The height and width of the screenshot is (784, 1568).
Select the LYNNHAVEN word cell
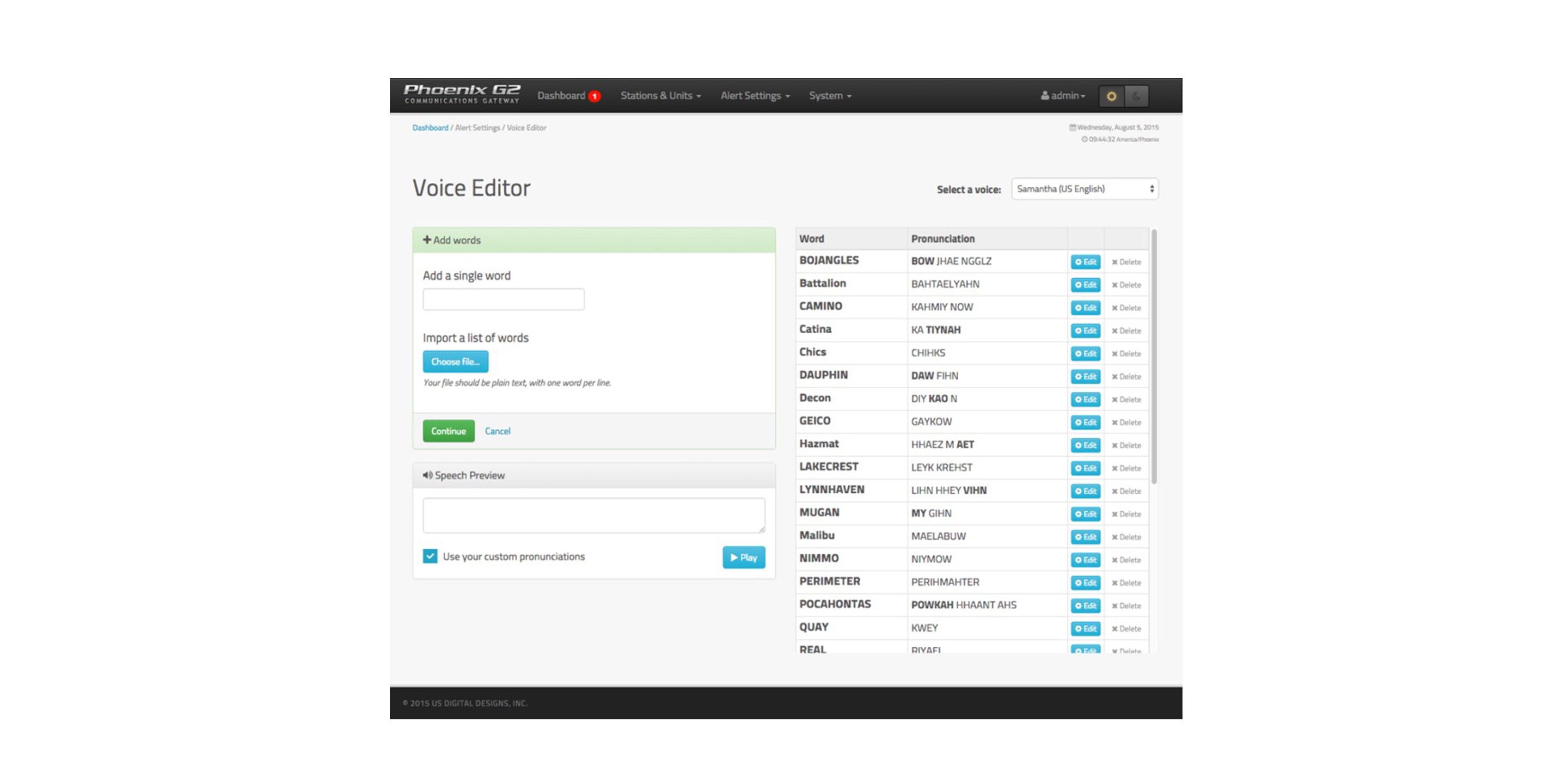[x=851, y=490]
